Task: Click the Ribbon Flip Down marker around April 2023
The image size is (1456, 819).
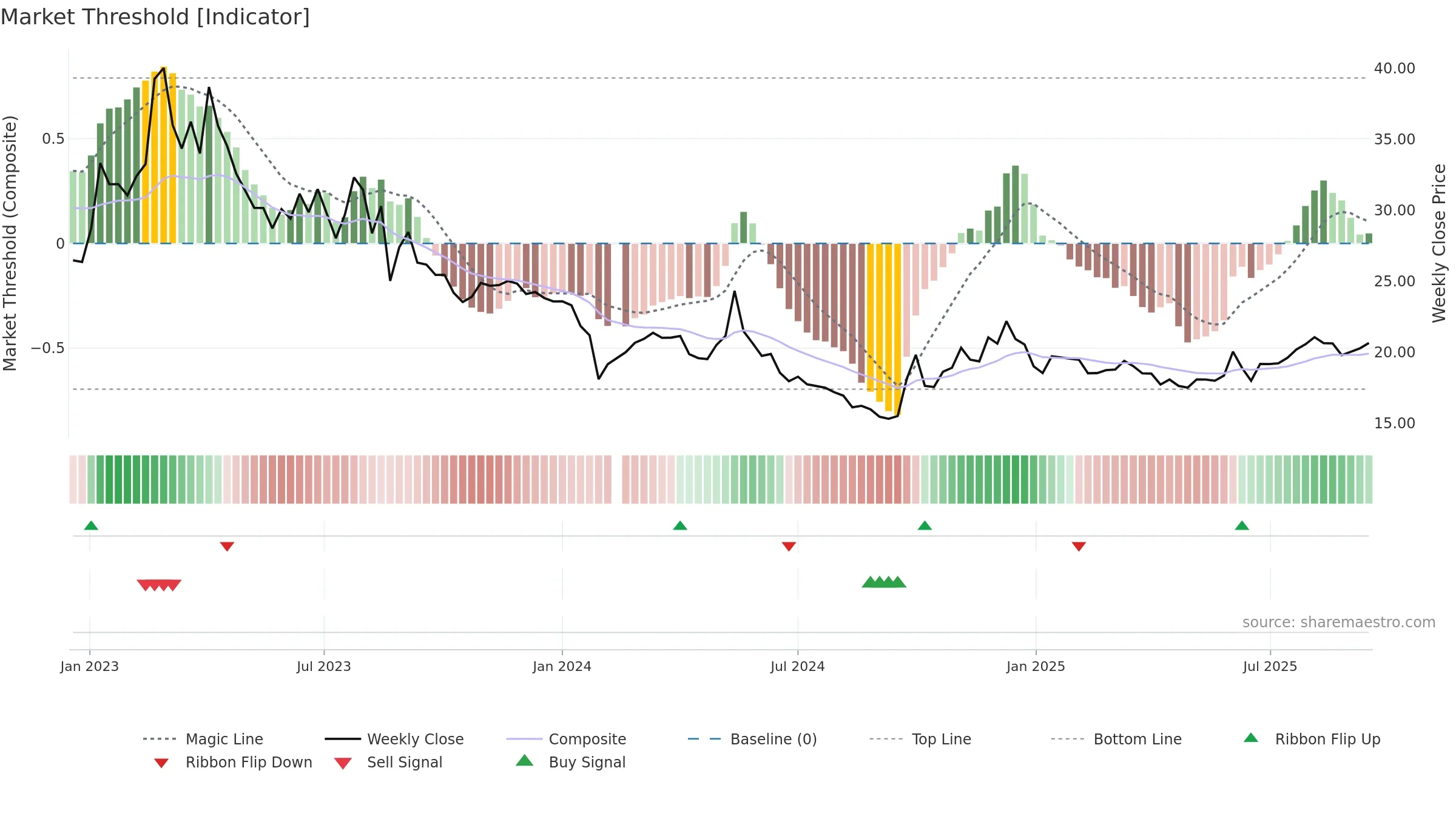Action: [227, 547]
